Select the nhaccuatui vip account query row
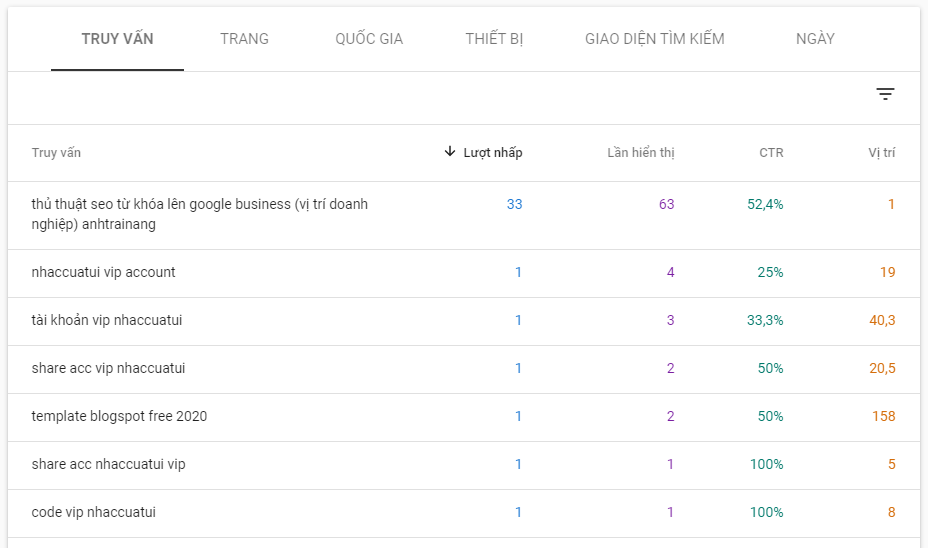Viewport: 928px width, 548px height. [x=104, y=272]
